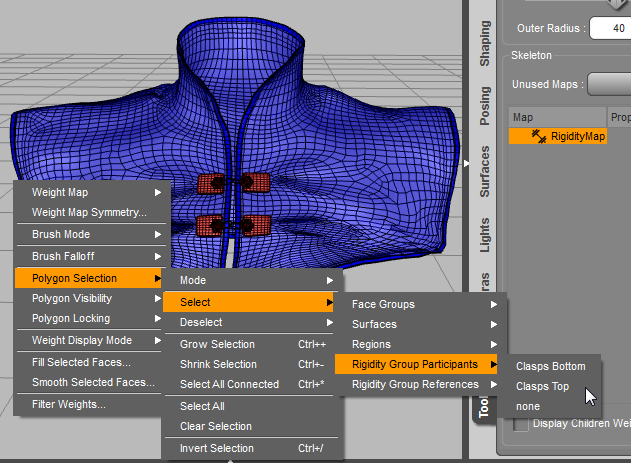Choose none in Rigidity Group Participants
Screen dimensions: 631x463
pos(528,406)
